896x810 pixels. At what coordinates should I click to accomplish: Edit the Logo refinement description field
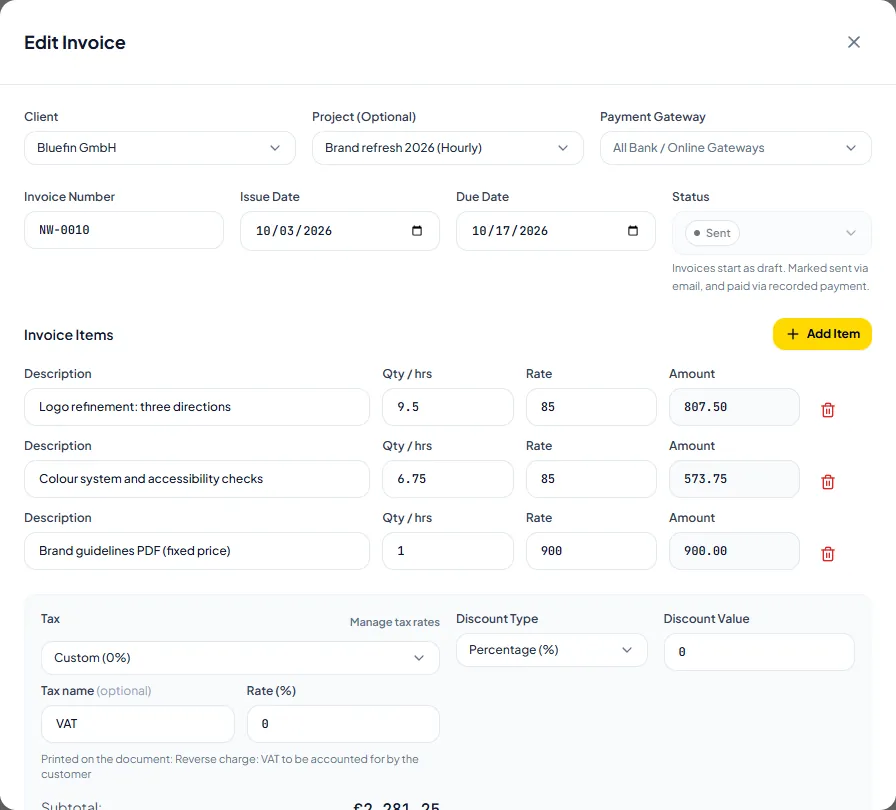197,407
